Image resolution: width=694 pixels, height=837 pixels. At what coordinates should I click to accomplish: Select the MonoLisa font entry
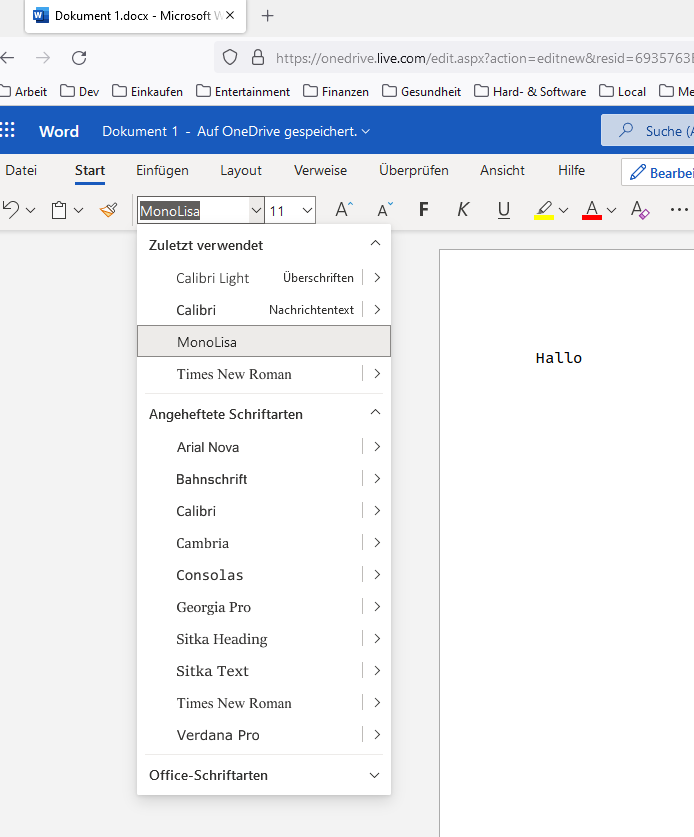(264, 342)
